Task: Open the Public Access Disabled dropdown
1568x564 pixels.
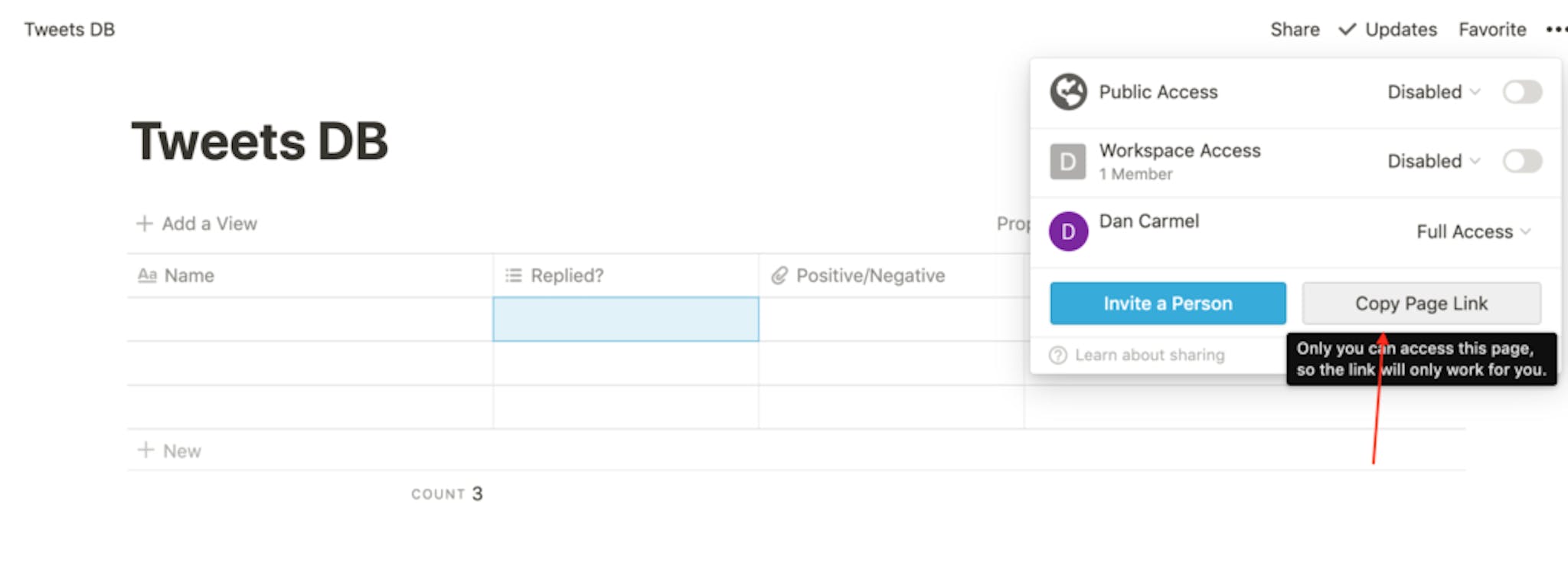Action: tap(1433, 92)
